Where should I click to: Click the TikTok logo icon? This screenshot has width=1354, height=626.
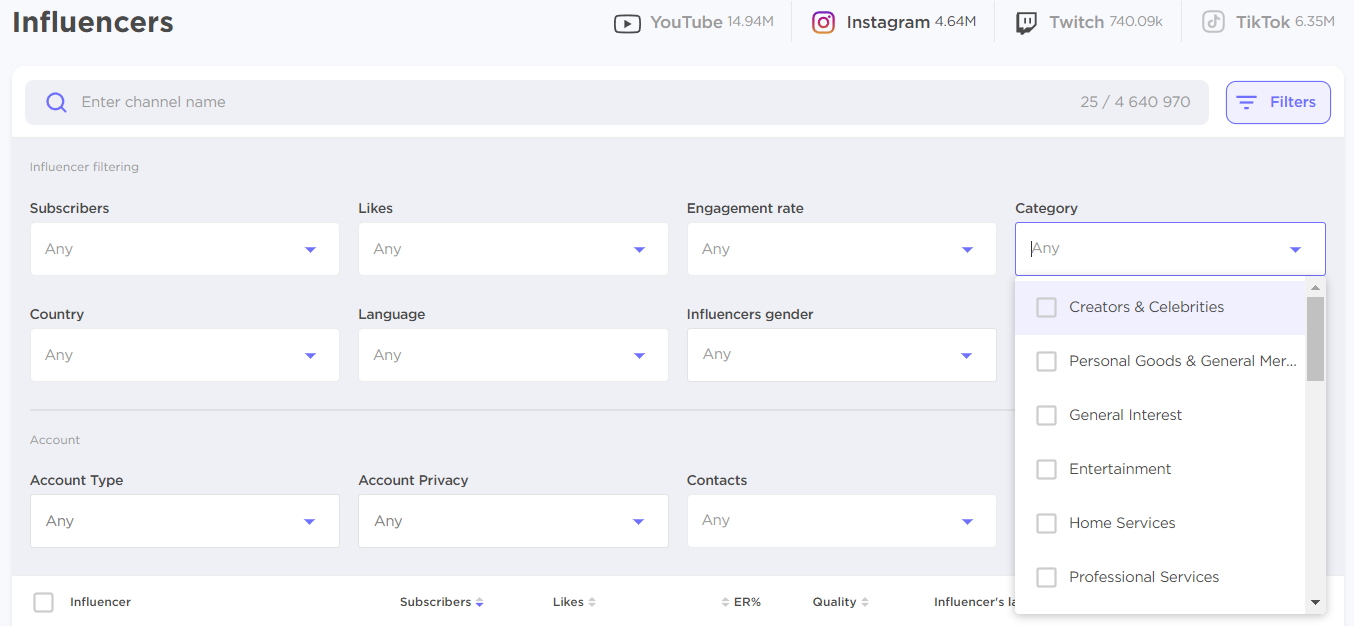click(x=1213, y=22)
